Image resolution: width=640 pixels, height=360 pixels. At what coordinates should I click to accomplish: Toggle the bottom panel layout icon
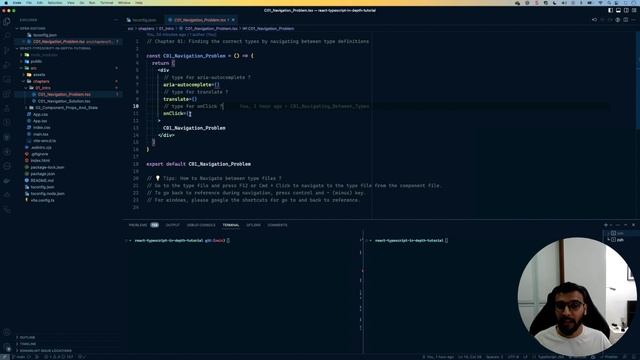pyautogui.click(x=618, y=10)
